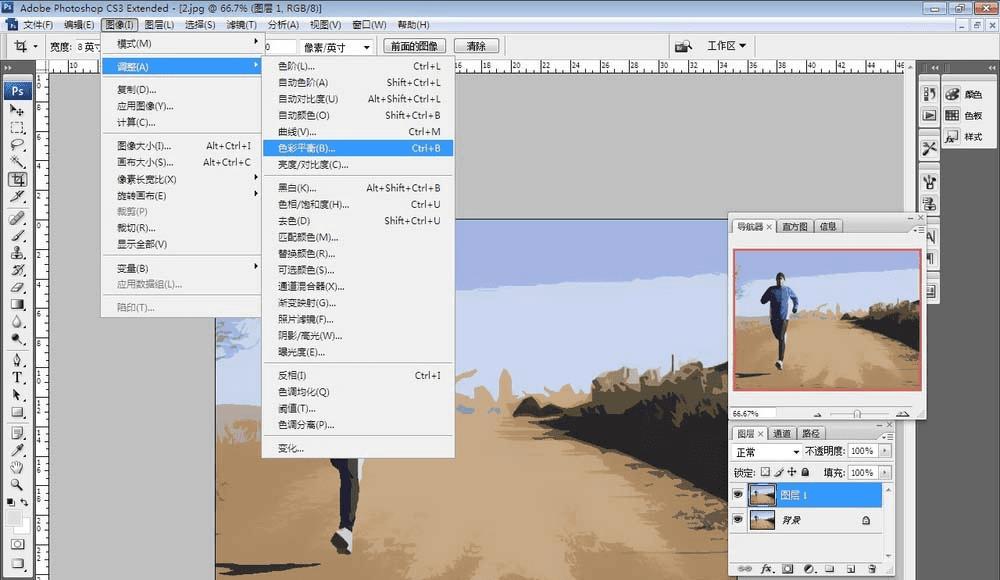Open the Styles (样式) panel icon
This screenshot has width=1000, height=580.
point(952,137)
